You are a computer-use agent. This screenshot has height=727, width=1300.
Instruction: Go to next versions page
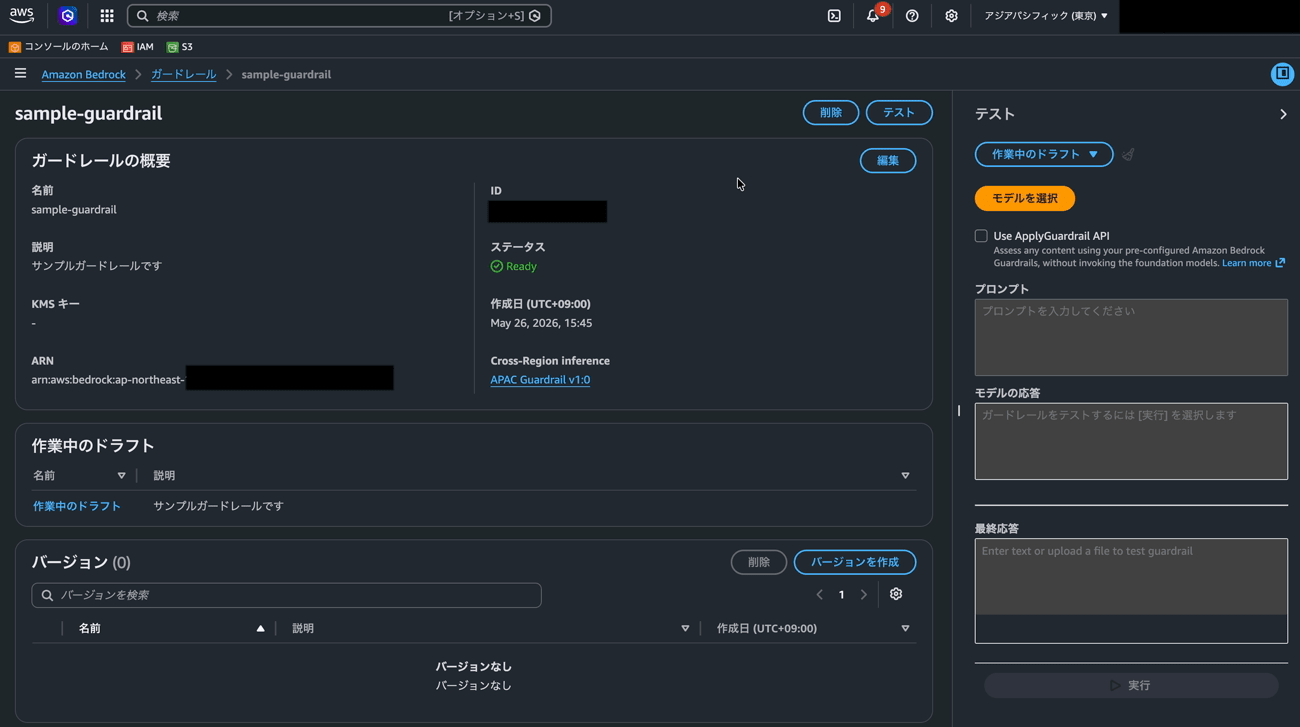[x=864, y=595]
